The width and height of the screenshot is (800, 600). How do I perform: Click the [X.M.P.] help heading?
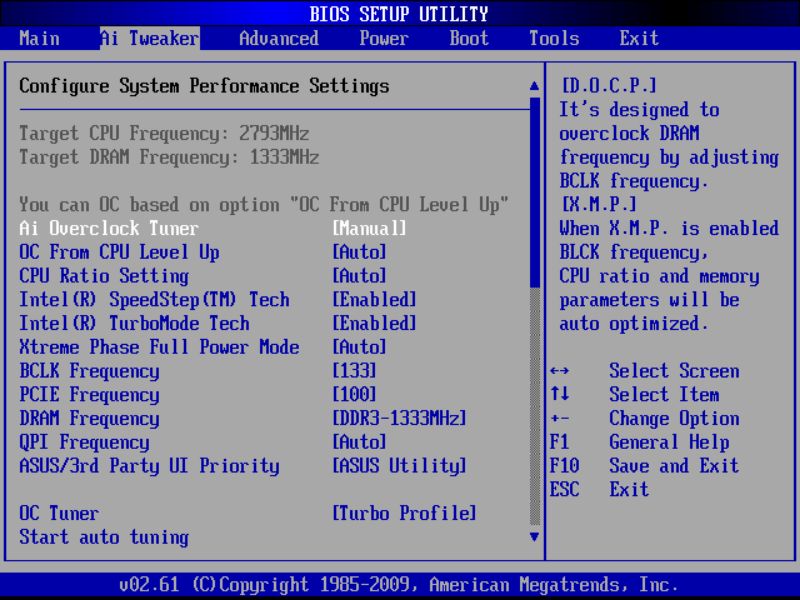(x=599, y=205)
